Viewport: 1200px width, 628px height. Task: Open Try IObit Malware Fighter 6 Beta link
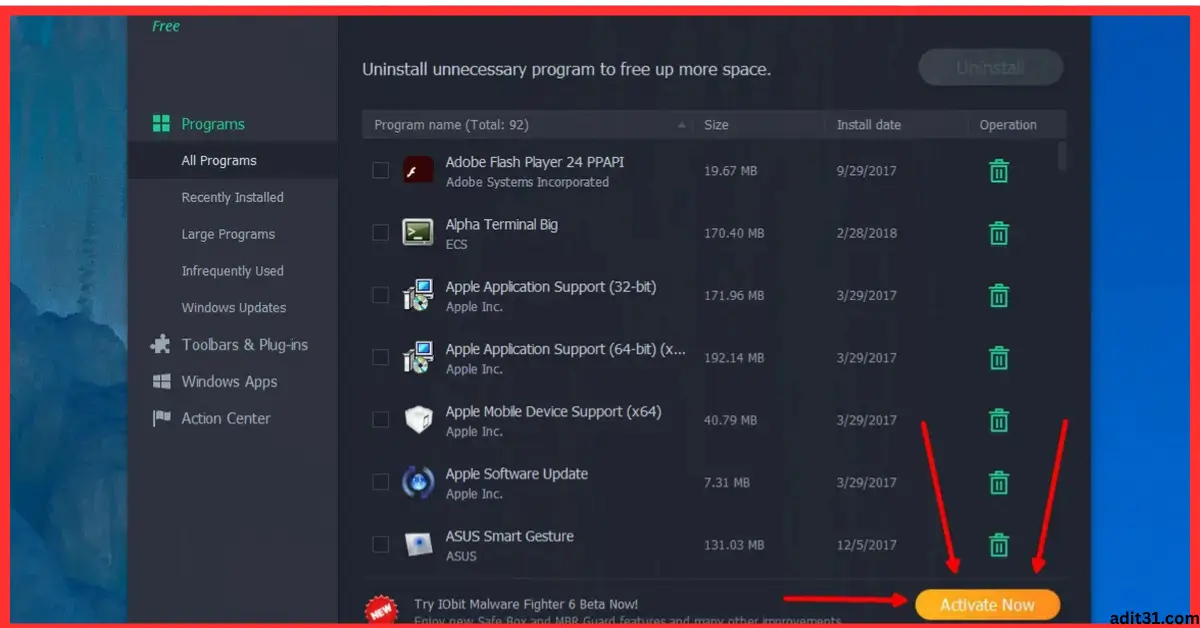tap(526, 604)
